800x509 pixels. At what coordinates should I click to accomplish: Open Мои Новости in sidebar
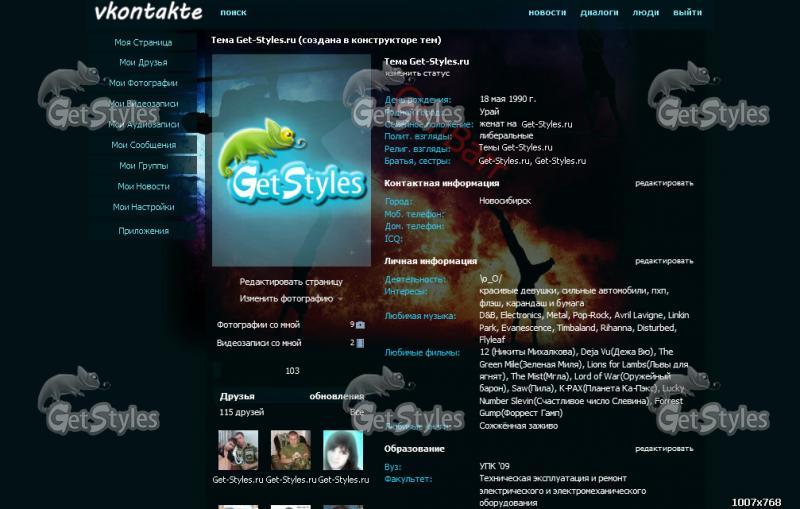[x=143, y=186]
